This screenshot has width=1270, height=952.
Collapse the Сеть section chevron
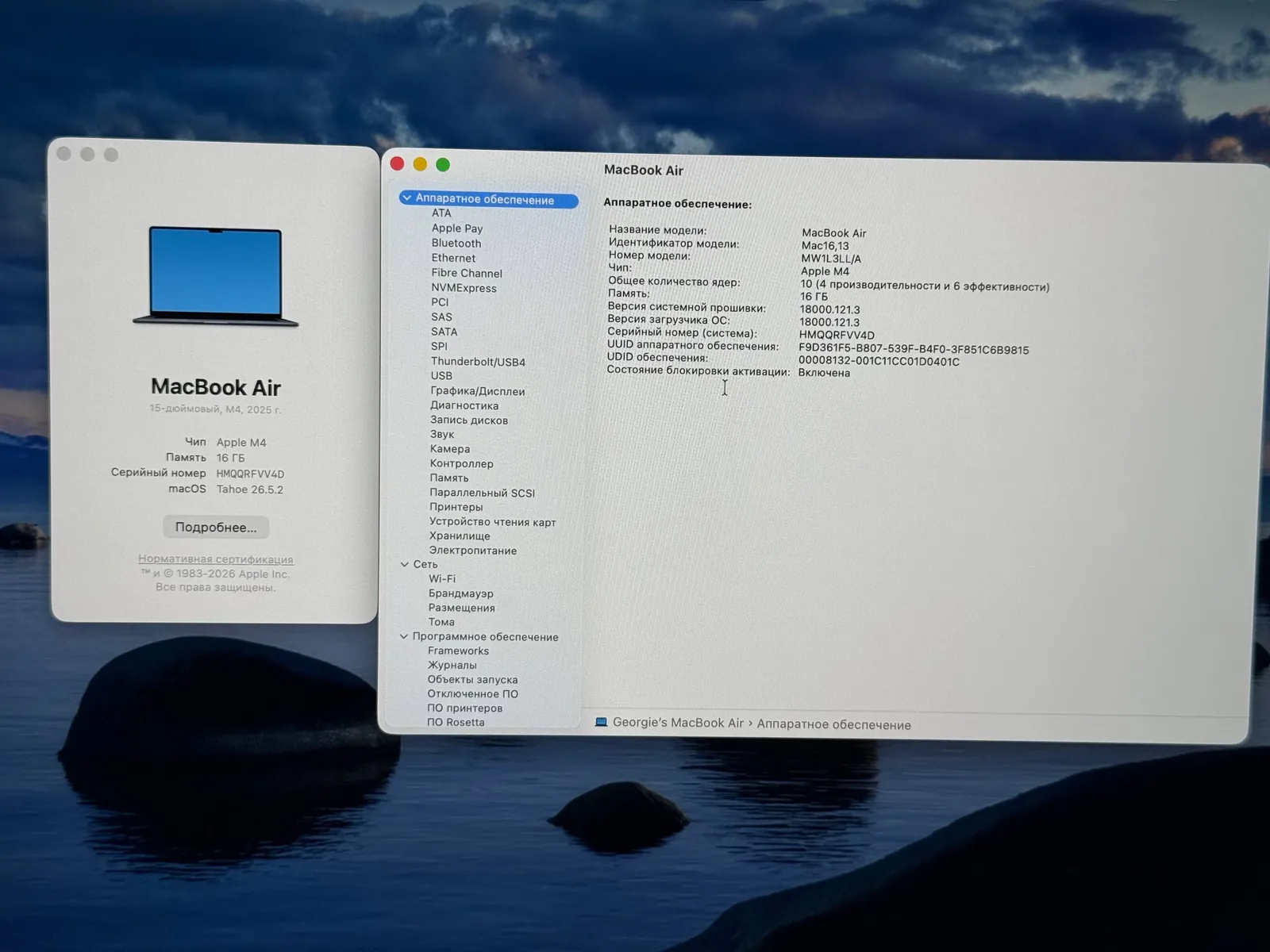coord(404,564)
